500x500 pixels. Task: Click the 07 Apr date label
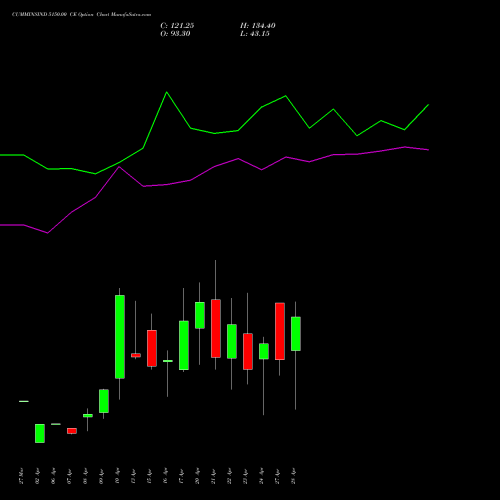69,476
